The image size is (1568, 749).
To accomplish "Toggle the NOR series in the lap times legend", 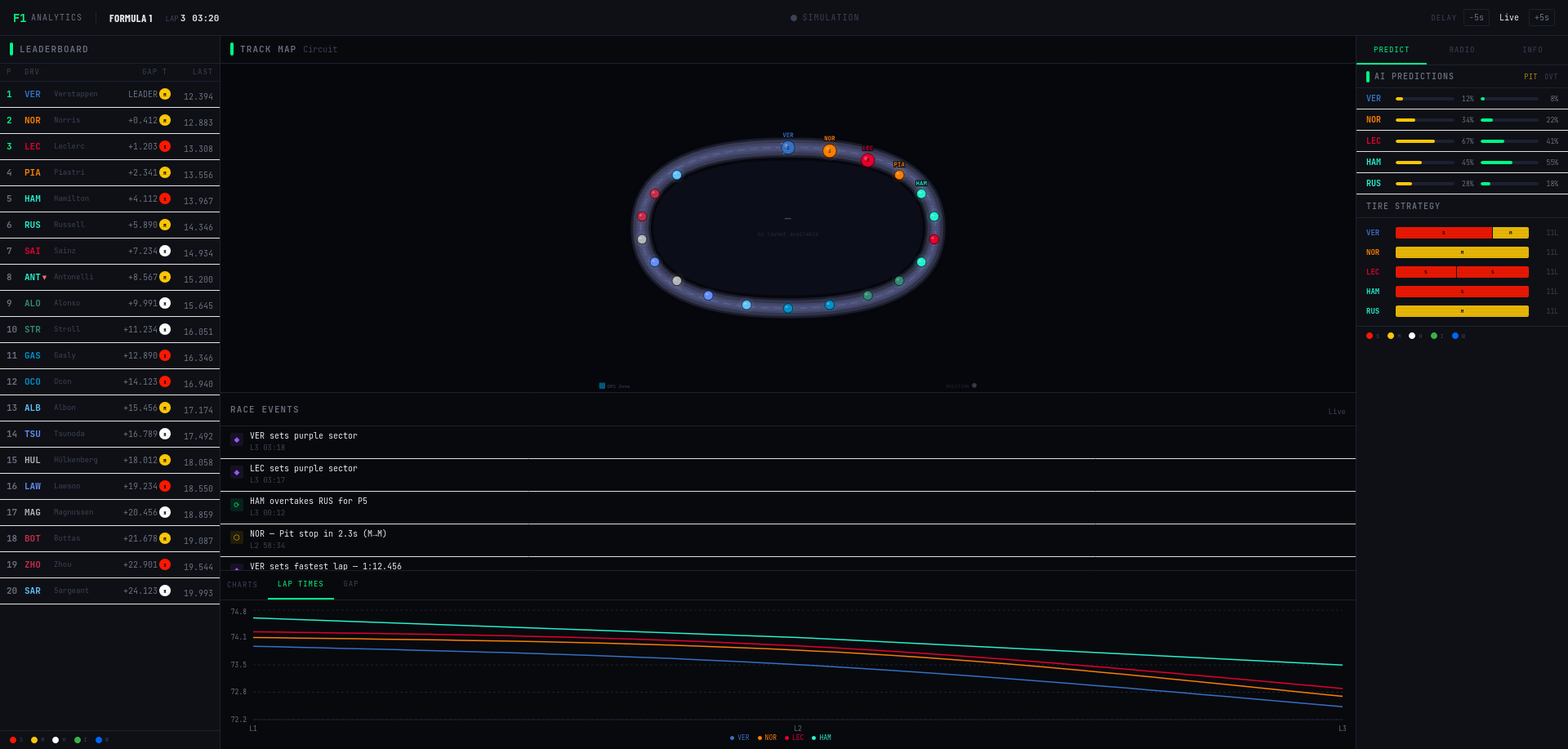I will click(767, 738).
